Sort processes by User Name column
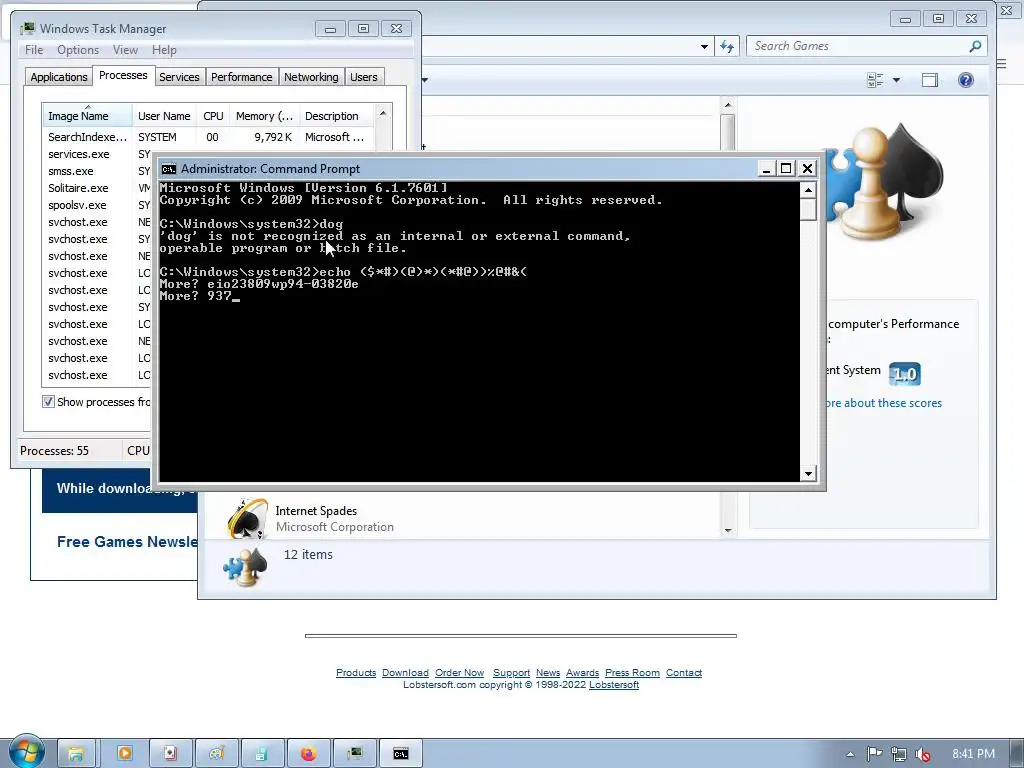Screen dimensions: 1024x768 pos(164,116)
